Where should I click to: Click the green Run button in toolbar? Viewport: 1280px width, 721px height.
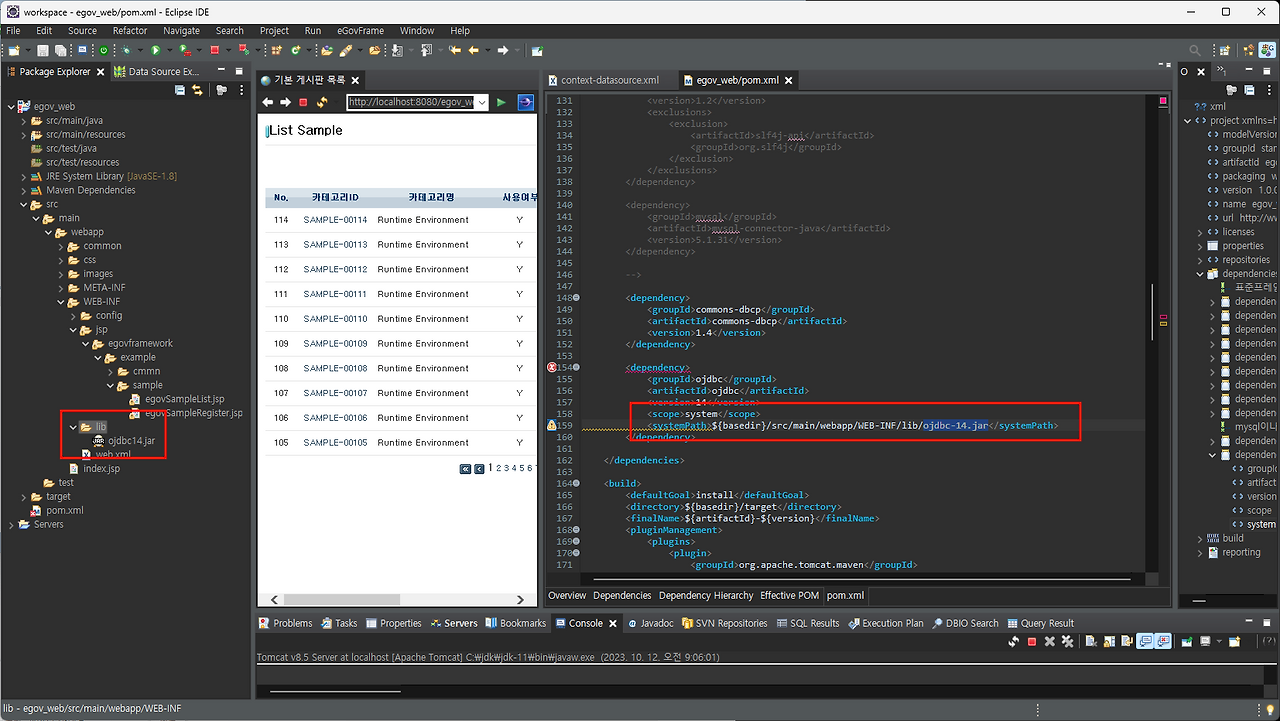[155, 50]
